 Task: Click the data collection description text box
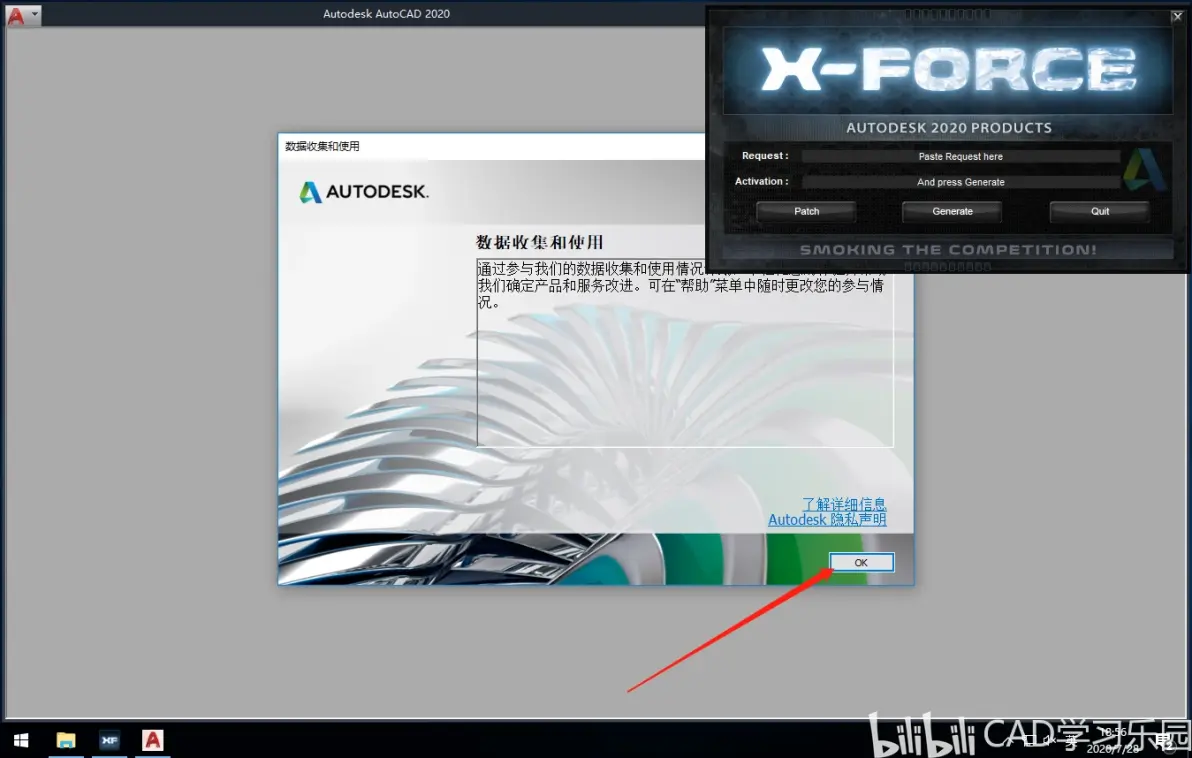click(x=684, y=353)
